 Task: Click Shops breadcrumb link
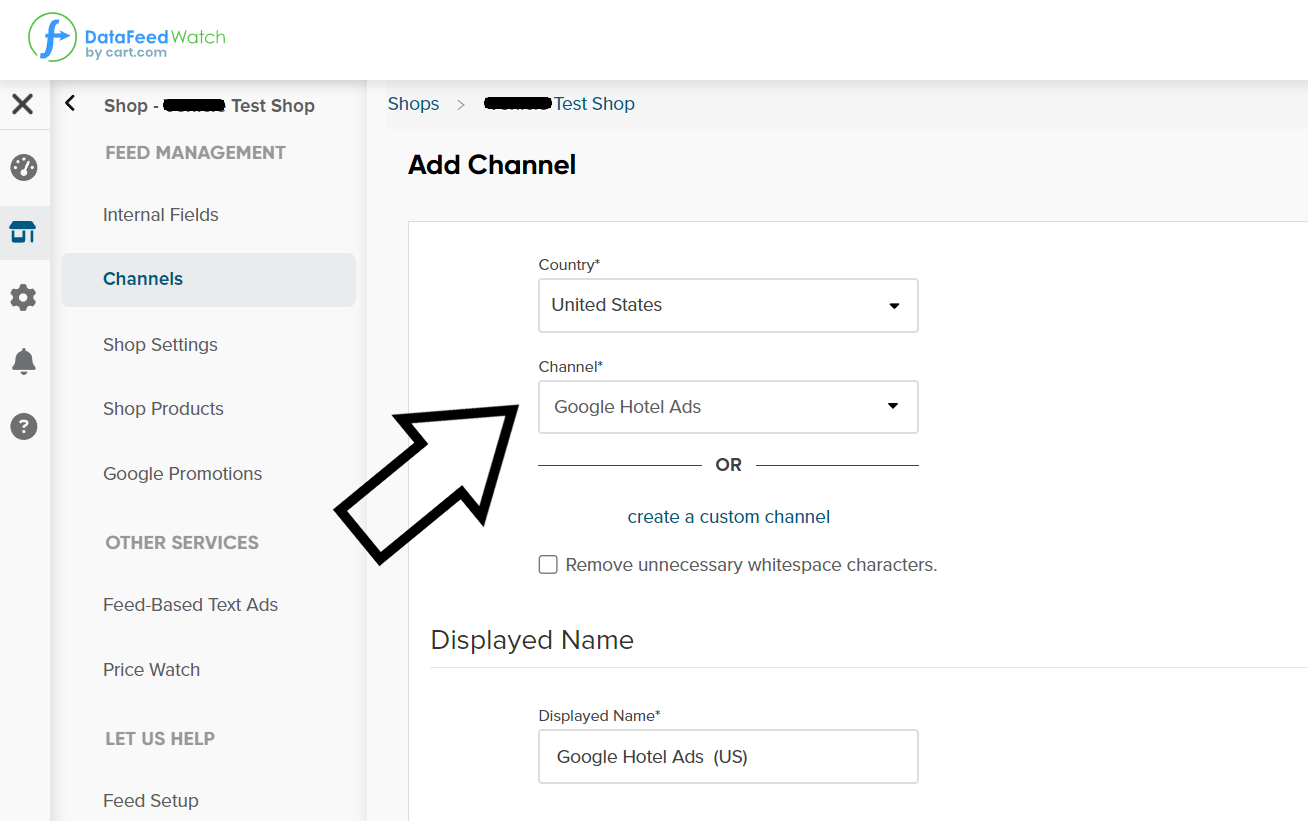413,104
